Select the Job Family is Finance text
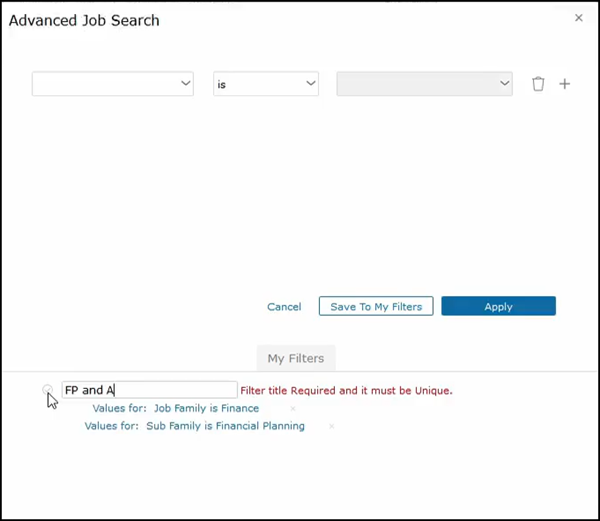 (206, 408)
